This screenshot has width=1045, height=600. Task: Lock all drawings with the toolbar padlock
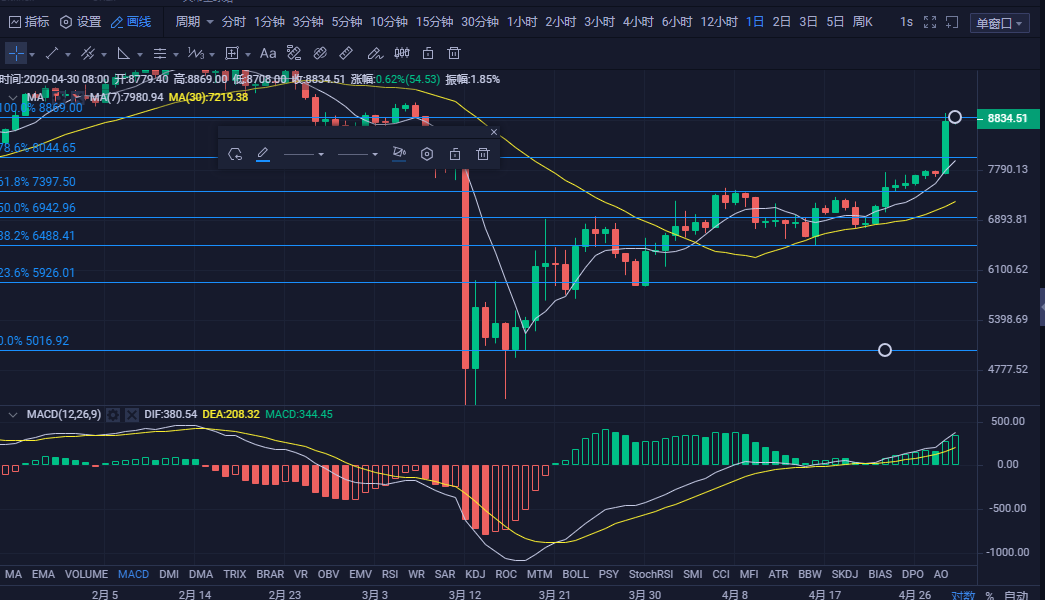(x=428, y=53)
